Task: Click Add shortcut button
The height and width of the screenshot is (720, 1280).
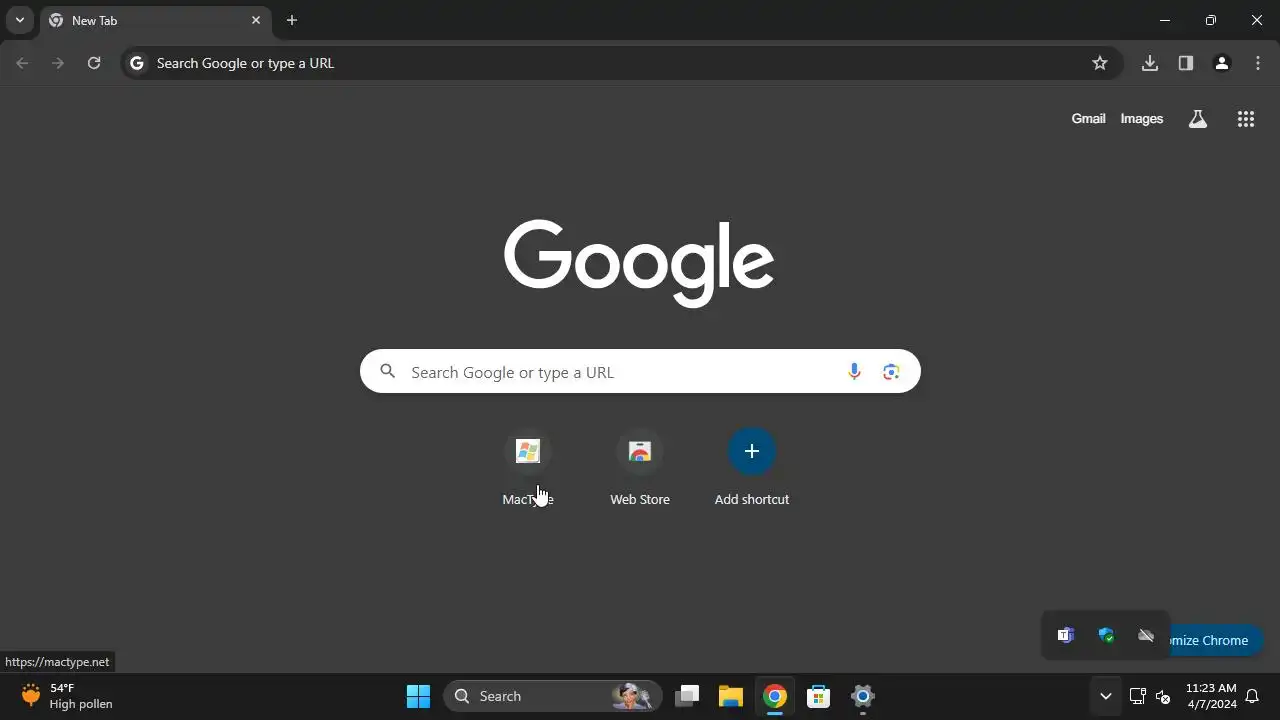Action: 752,468
